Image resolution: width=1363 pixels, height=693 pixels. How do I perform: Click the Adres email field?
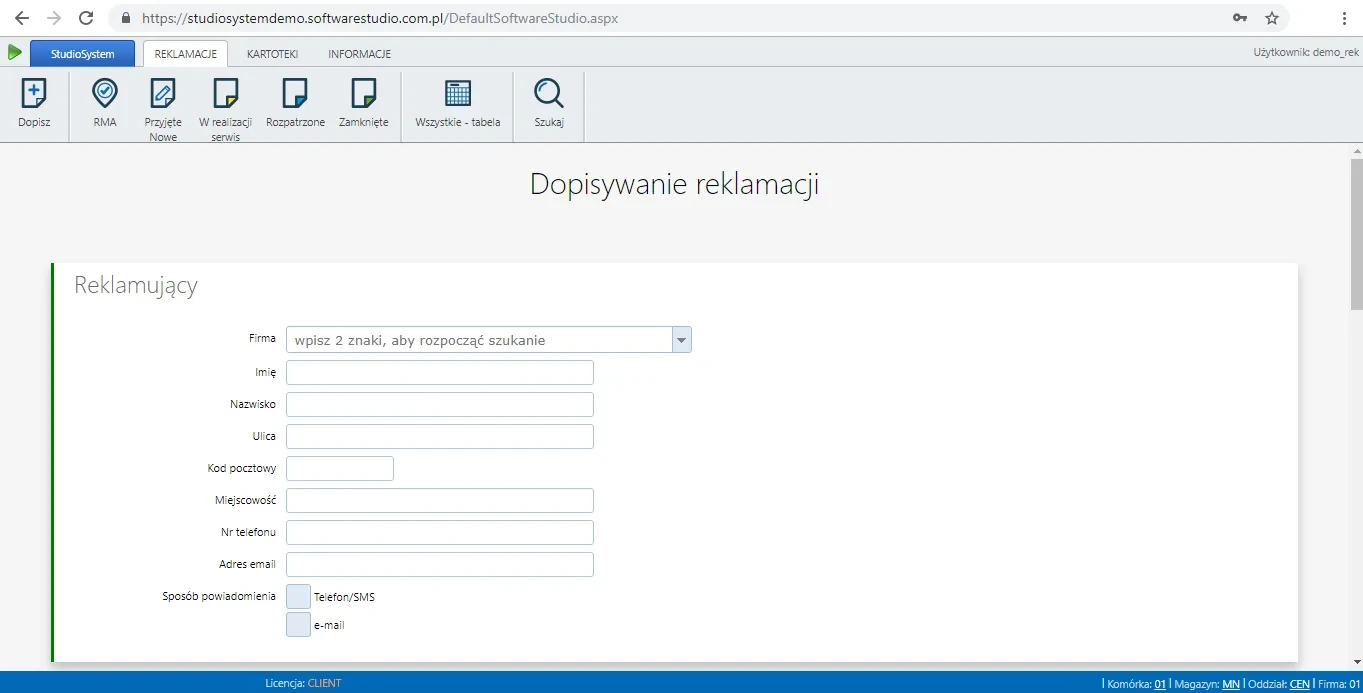[x=440, y=564]
